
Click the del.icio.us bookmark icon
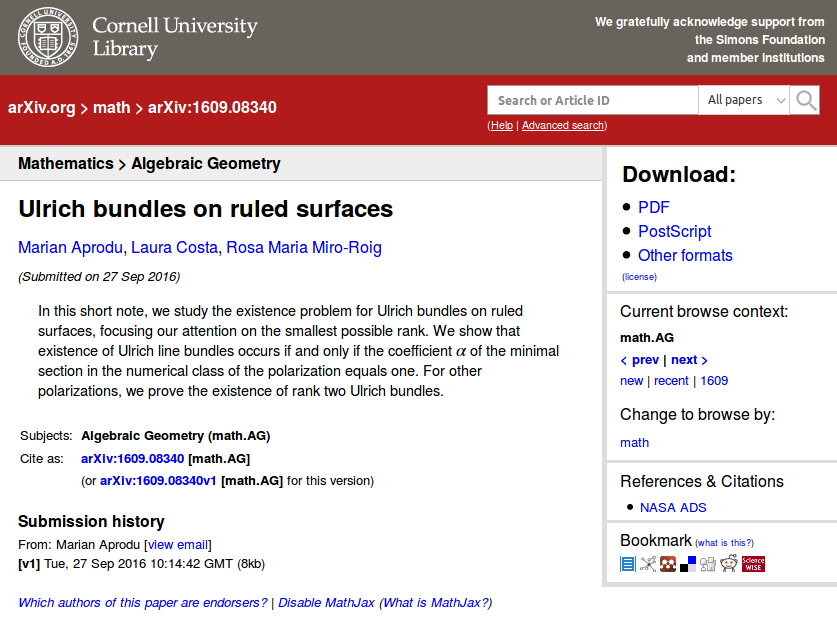688,564
